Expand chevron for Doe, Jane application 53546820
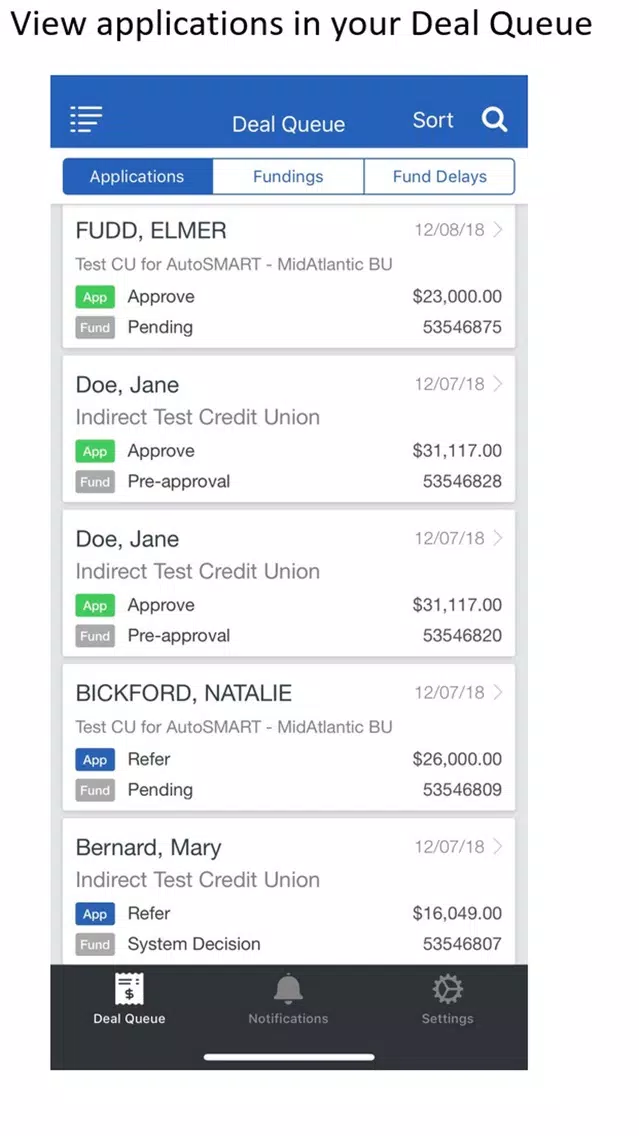This screenshot has width=639, height=1136. pos(497,538)
